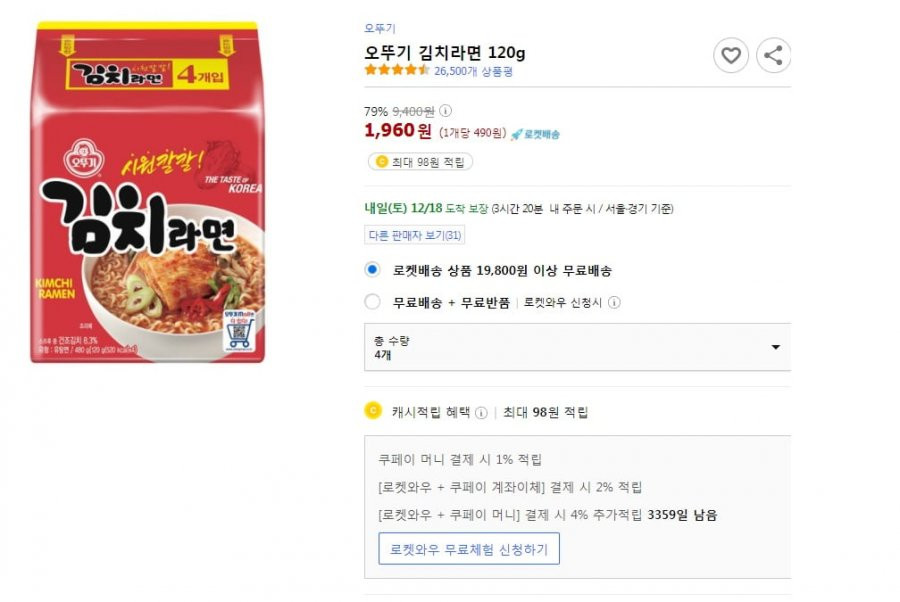This screenshot has width=900, height=602.
Task: Click 다른 판매자 보기(31) button
Action: (414, 235)
